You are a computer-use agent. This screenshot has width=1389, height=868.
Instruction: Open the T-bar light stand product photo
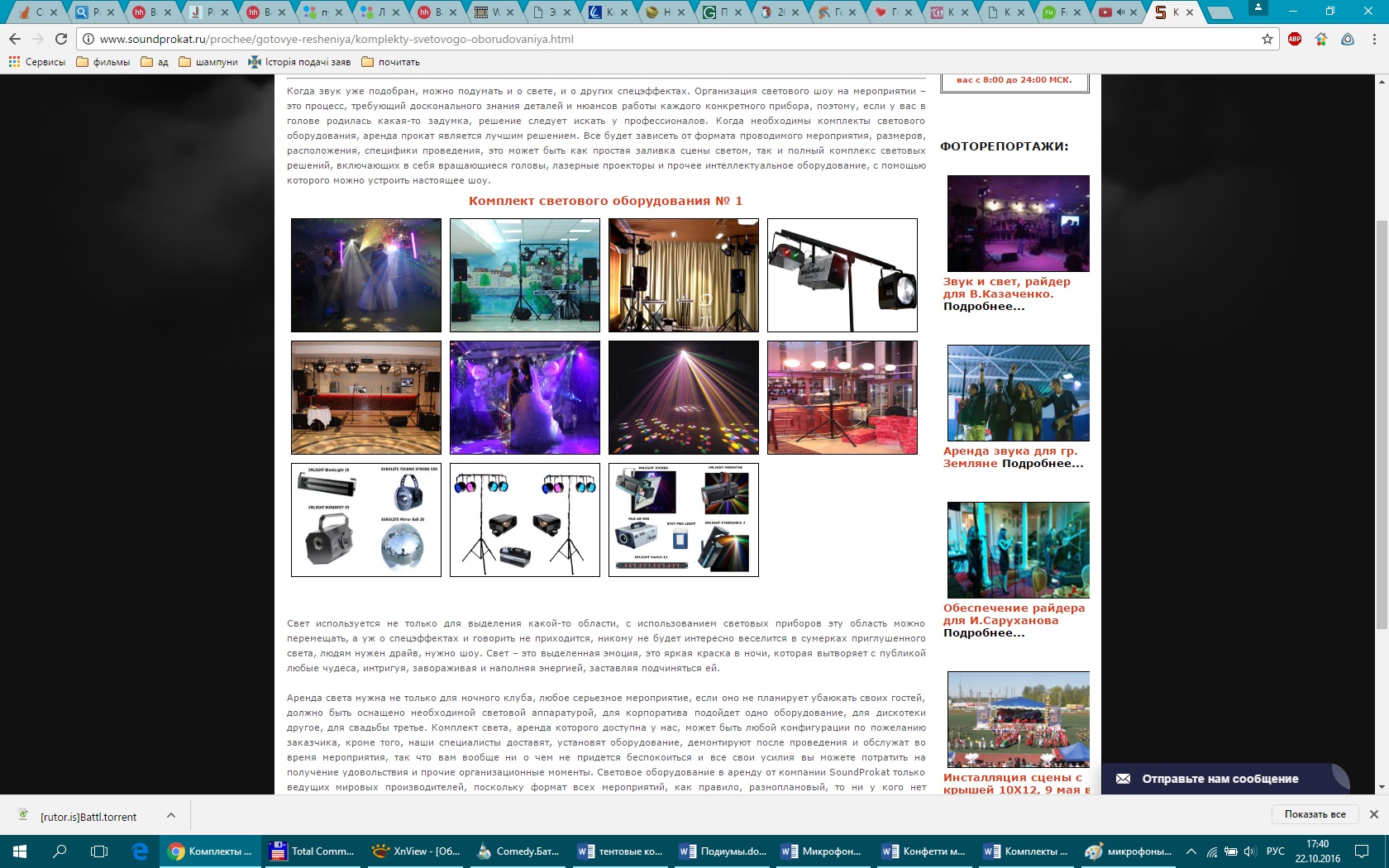coord(842,275)
